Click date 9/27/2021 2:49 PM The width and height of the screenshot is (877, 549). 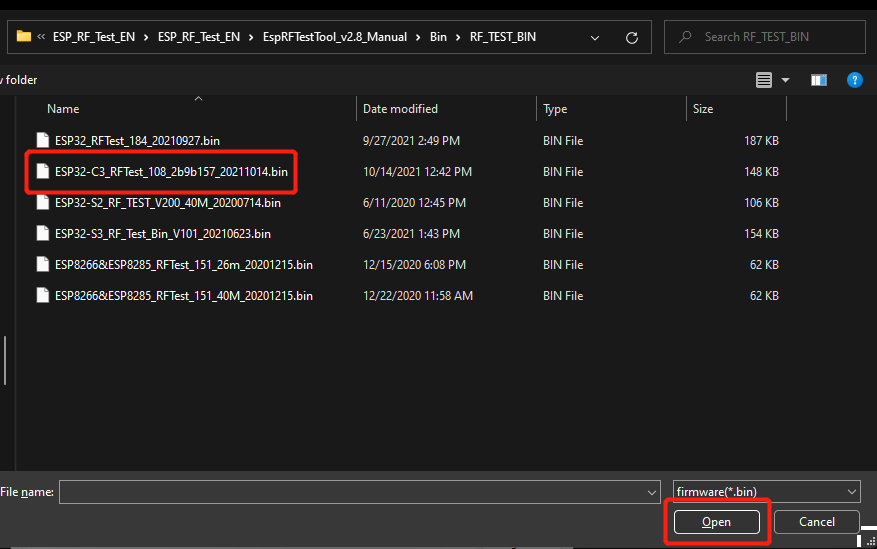pyautogui.click(x=411, y=140)
